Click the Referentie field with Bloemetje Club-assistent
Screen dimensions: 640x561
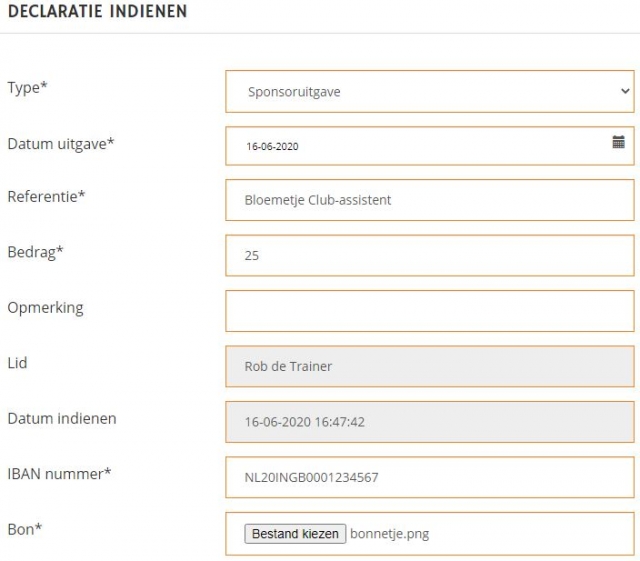[429, 200]
